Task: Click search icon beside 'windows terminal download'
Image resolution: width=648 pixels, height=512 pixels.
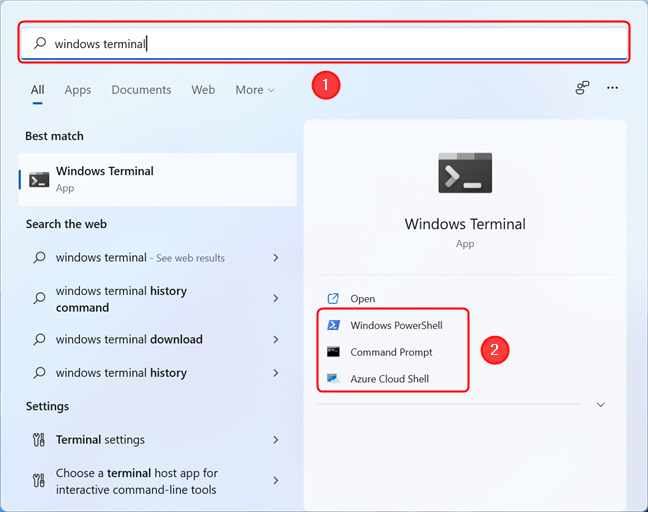Action: pyautogui.click(x=39, y=339)
